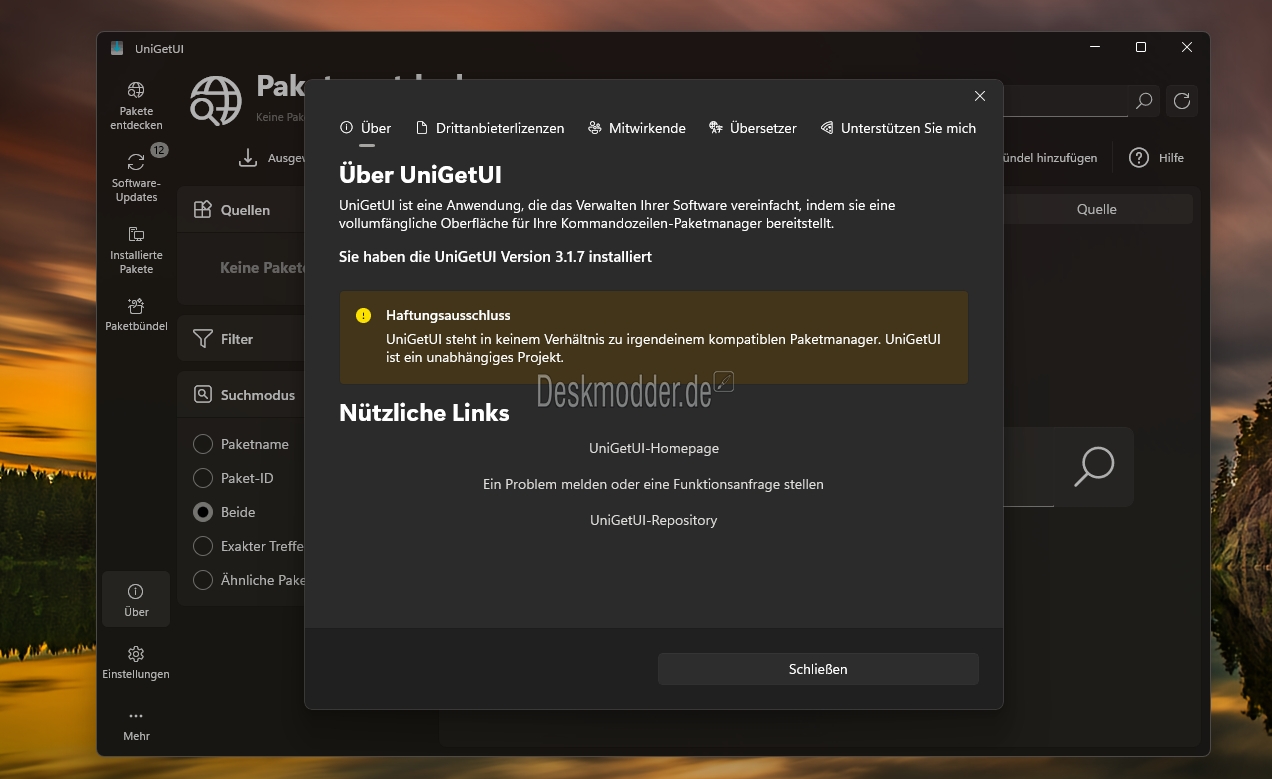Open the Mehr menu

[x=136, y=725]
